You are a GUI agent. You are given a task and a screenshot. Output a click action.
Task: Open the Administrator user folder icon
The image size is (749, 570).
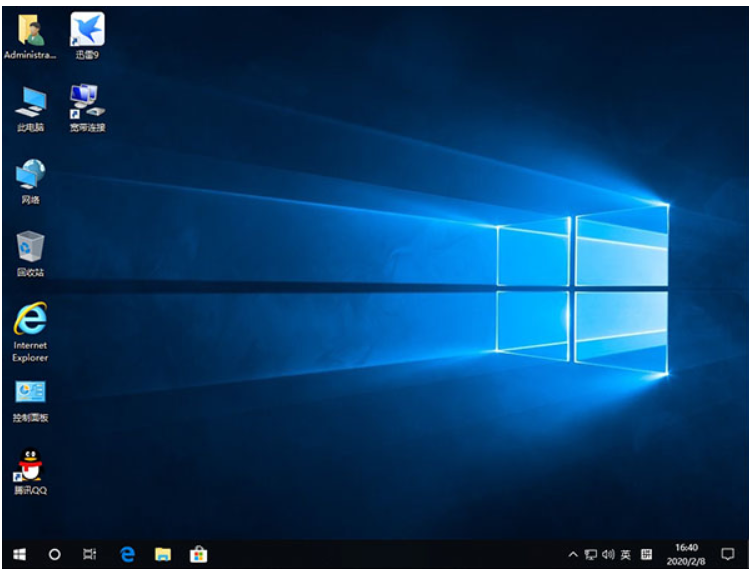click(30, 31)
